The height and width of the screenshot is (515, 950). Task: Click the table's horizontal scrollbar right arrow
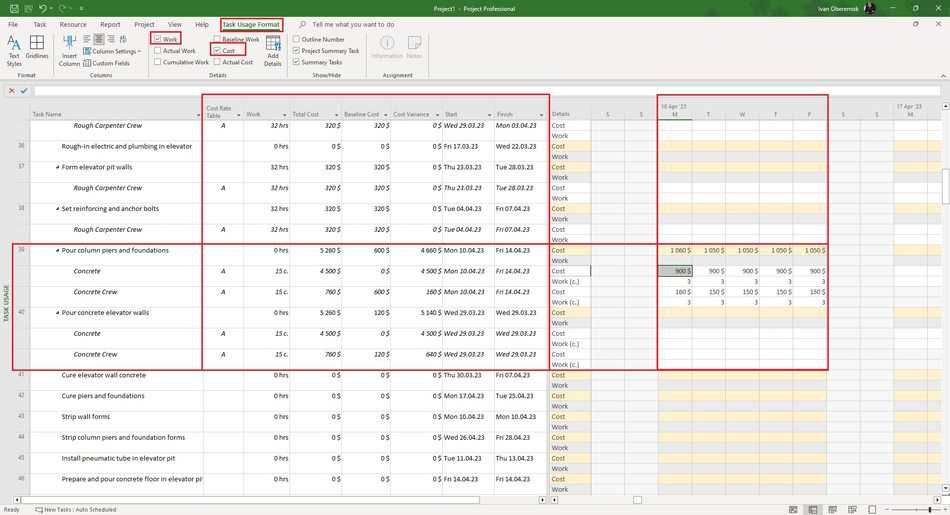(542, 500)
